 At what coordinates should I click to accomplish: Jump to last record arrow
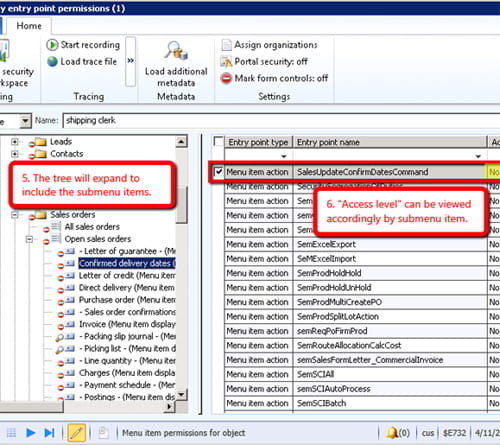49,433
